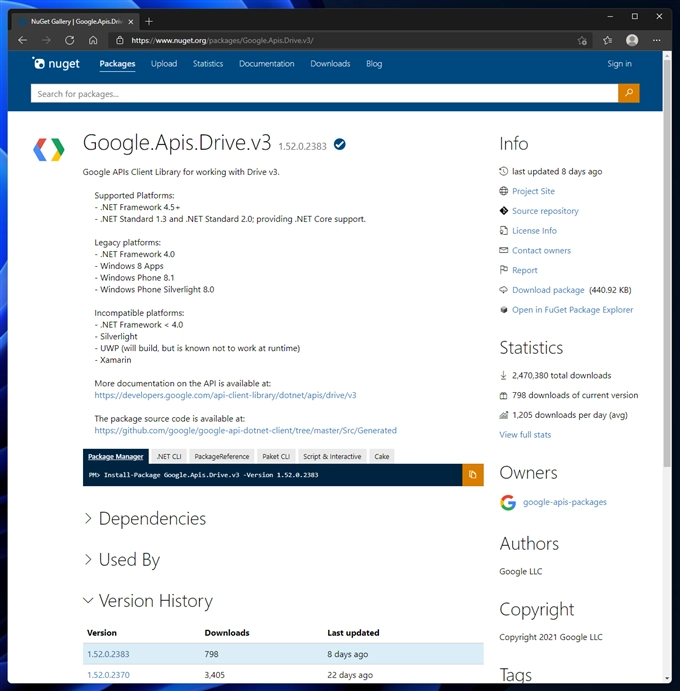Image resolution: width=680 pixels, height=691 pixels.
Task: Click the license icon beside License Info
Action: pyautogui.click(x=503, y=230)
